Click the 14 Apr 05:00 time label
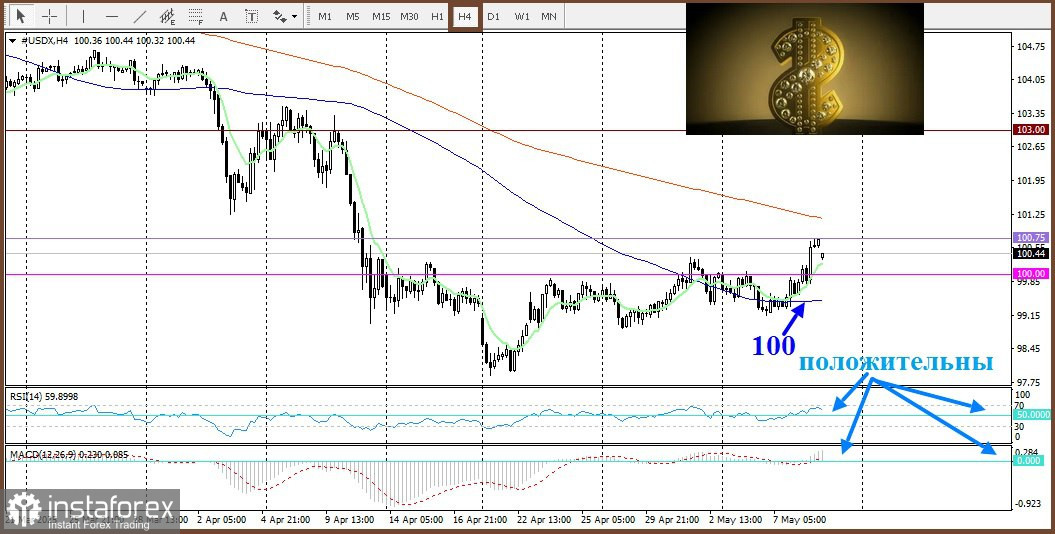This screenshot has height=534, width=1055. pos(416,520)
